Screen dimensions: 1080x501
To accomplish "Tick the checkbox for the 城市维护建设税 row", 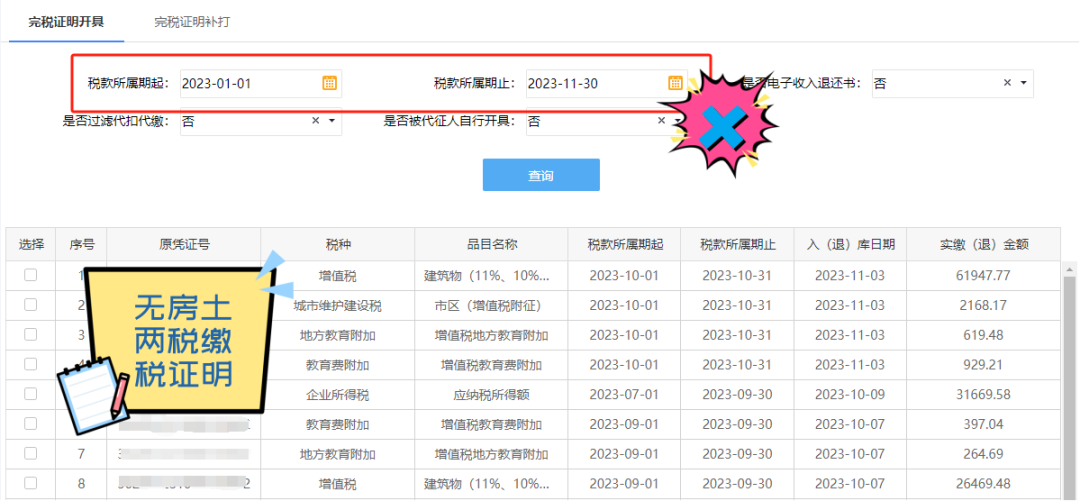I will point(30,305).
